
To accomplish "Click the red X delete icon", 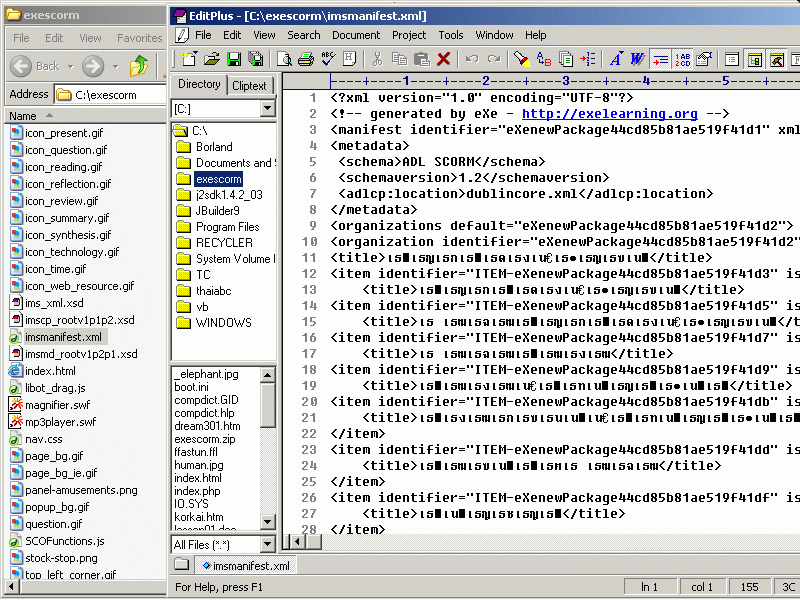I will [444, 59].
